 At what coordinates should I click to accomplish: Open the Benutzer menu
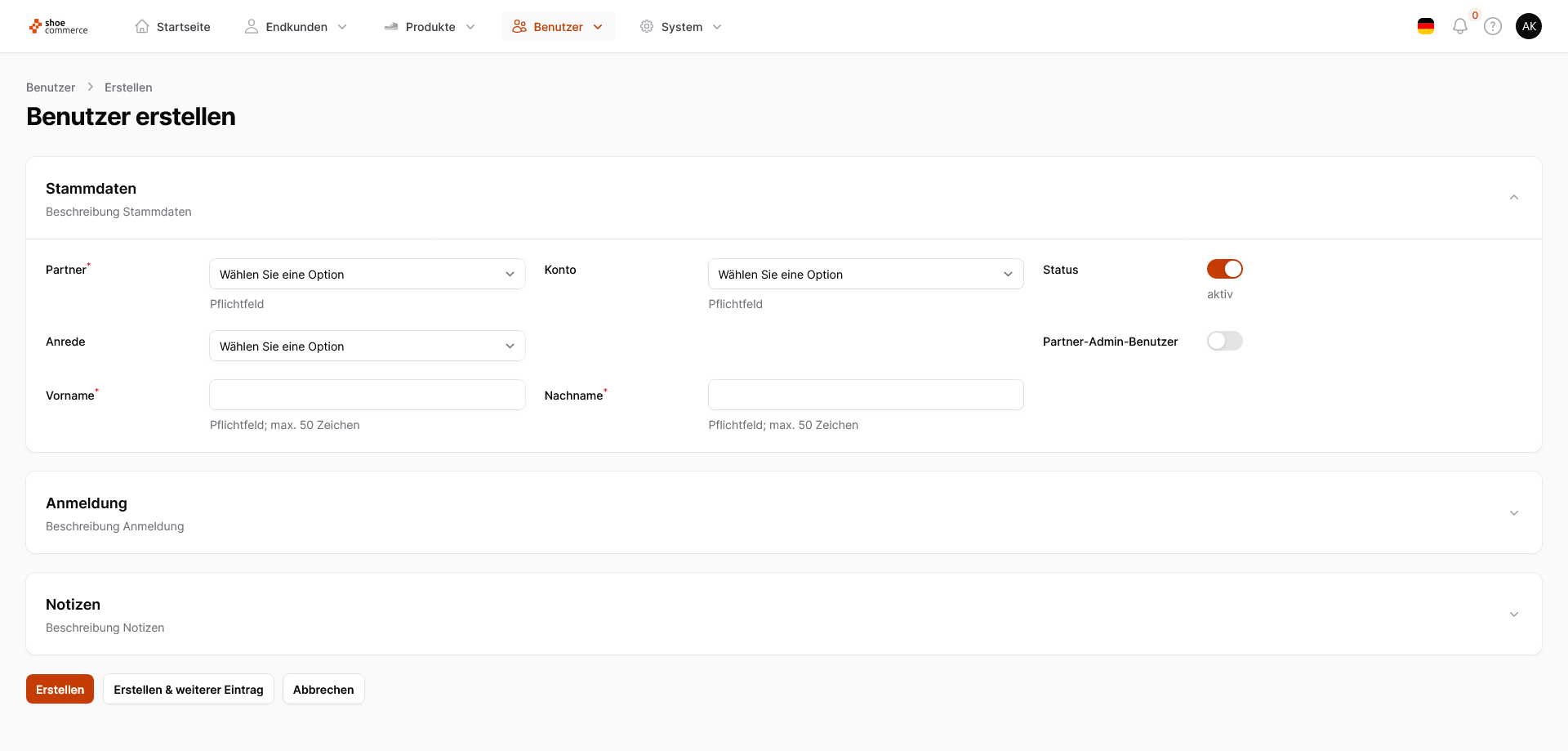(x=558, y=27)
